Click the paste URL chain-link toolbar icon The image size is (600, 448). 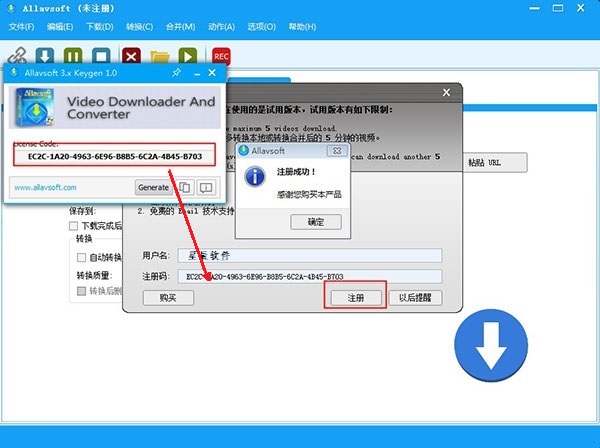17,56
